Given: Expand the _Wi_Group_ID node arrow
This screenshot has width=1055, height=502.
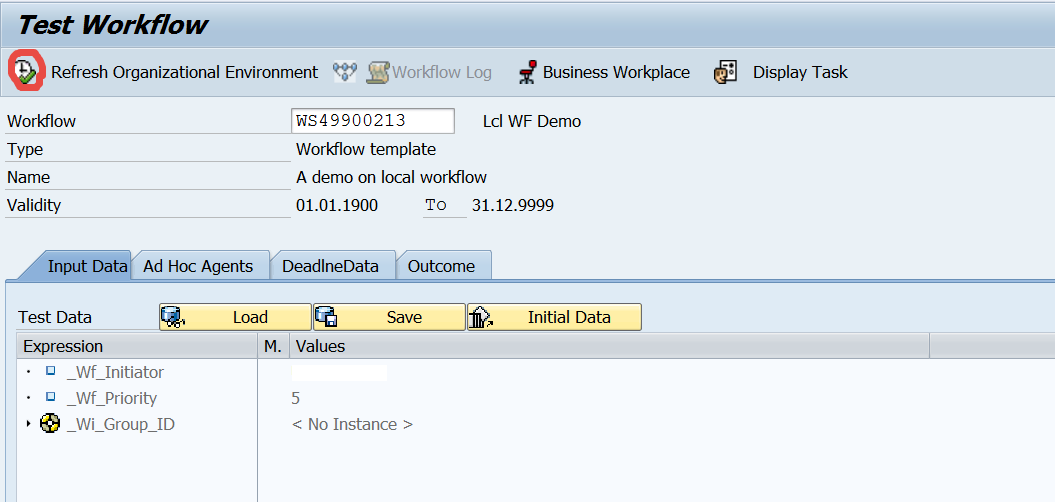Looking at the screenshot, I should point(28,424).
